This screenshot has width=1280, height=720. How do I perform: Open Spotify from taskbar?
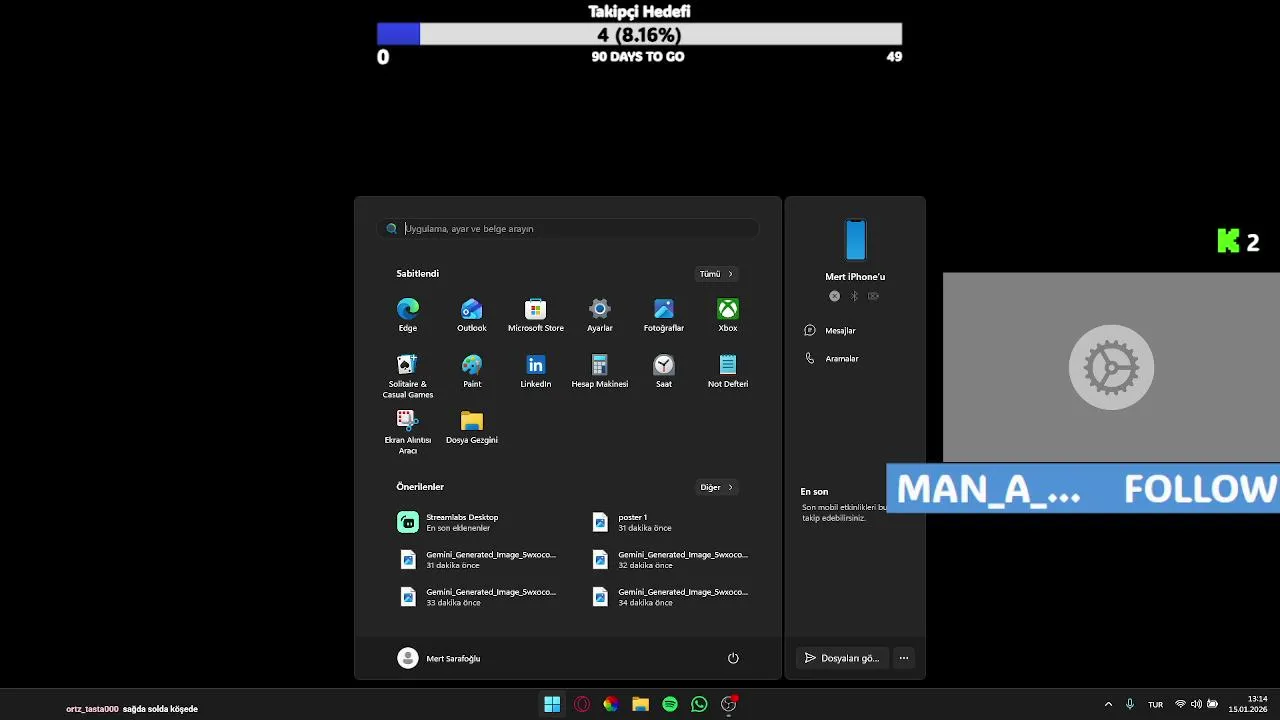coord(670,705)
